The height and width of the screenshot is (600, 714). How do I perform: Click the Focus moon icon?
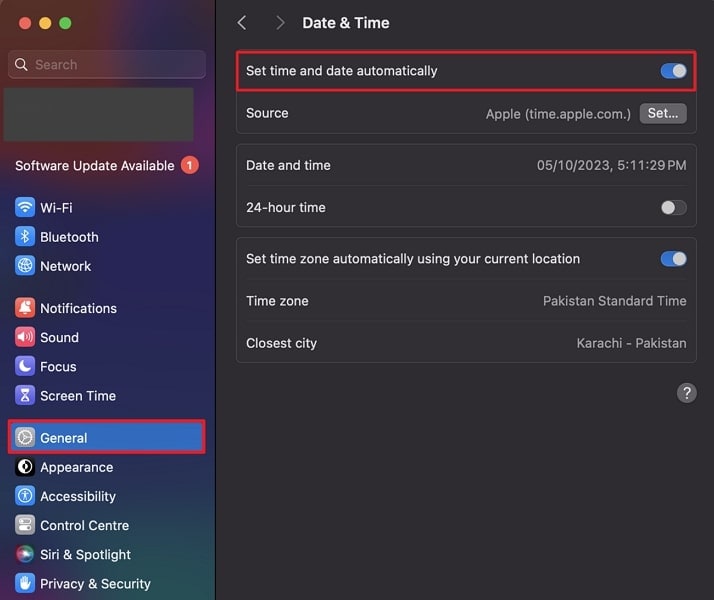click(25, 366)
